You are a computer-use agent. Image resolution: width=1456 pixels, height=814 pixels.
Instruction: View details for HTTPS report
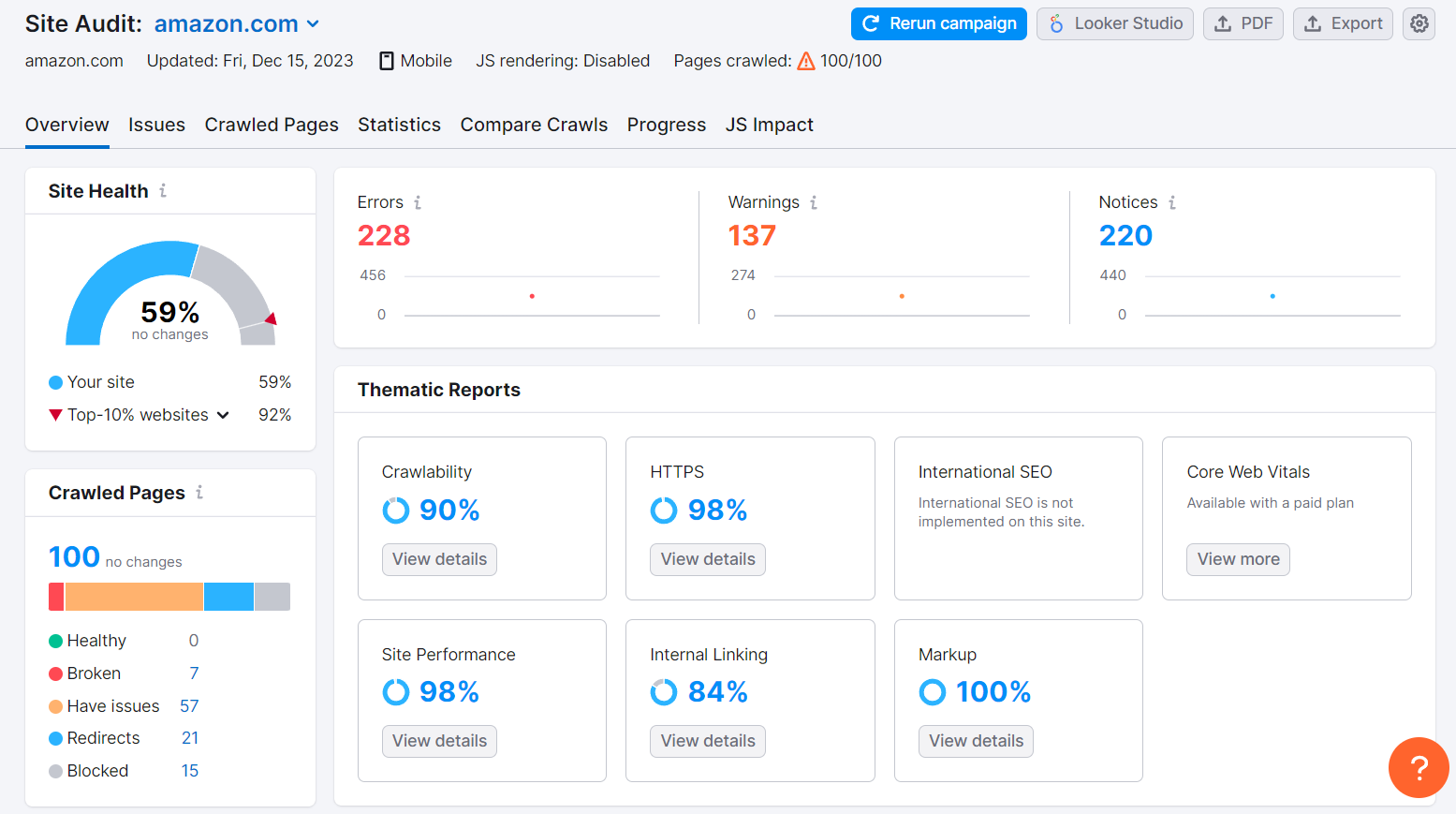pos(708,559)
